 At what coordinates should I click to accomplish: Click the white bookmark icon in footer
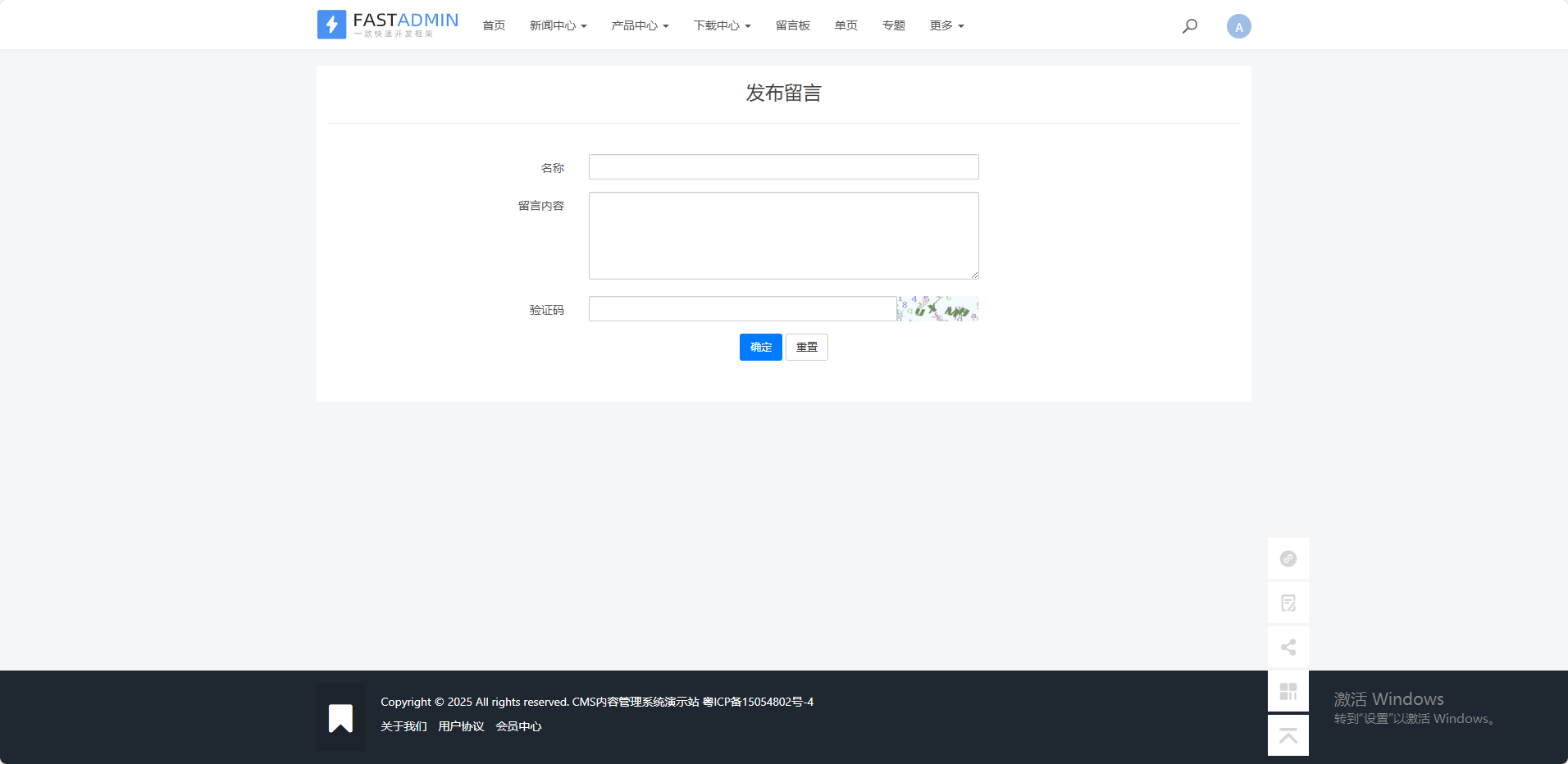click(340, 718)
